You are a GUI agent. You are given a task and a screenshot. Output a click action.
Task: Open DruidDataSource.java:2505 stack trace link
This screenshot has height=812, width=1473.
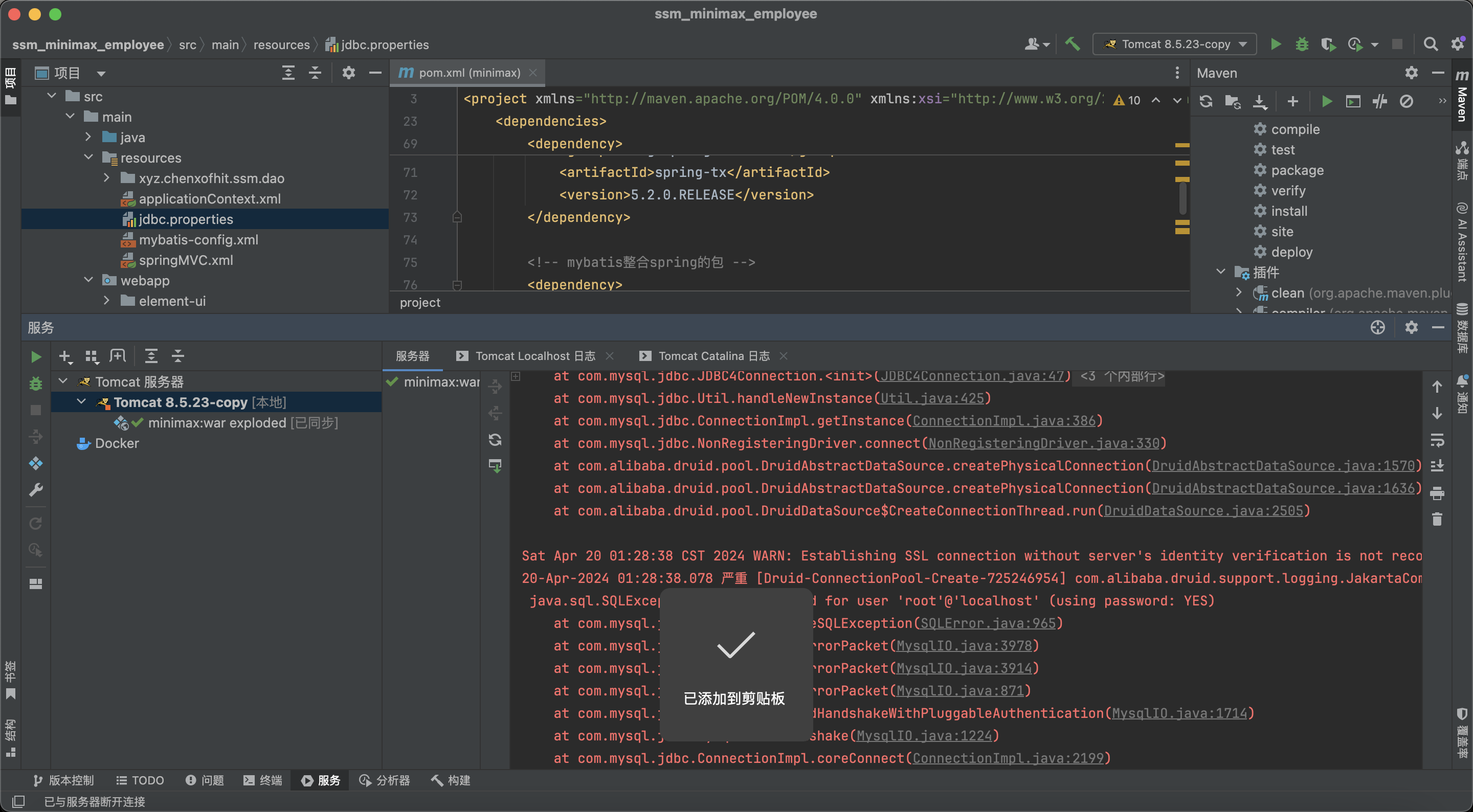[1202, 511]
